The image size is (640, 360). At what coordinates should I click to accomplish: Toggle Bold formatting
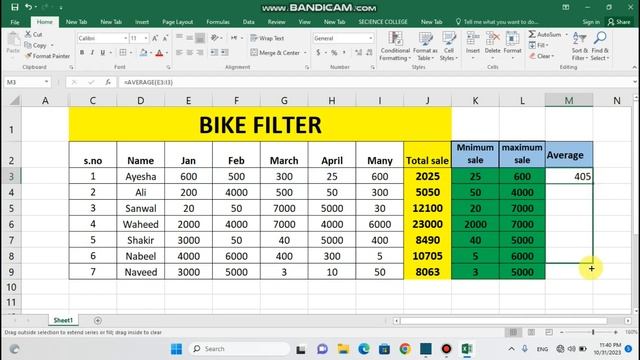[x=82, y=53]
